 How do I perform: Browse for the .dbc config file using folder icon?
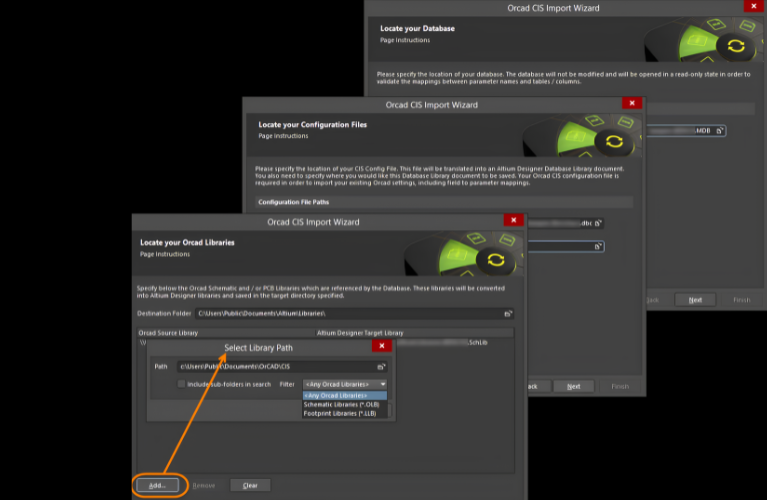[598, 223]
